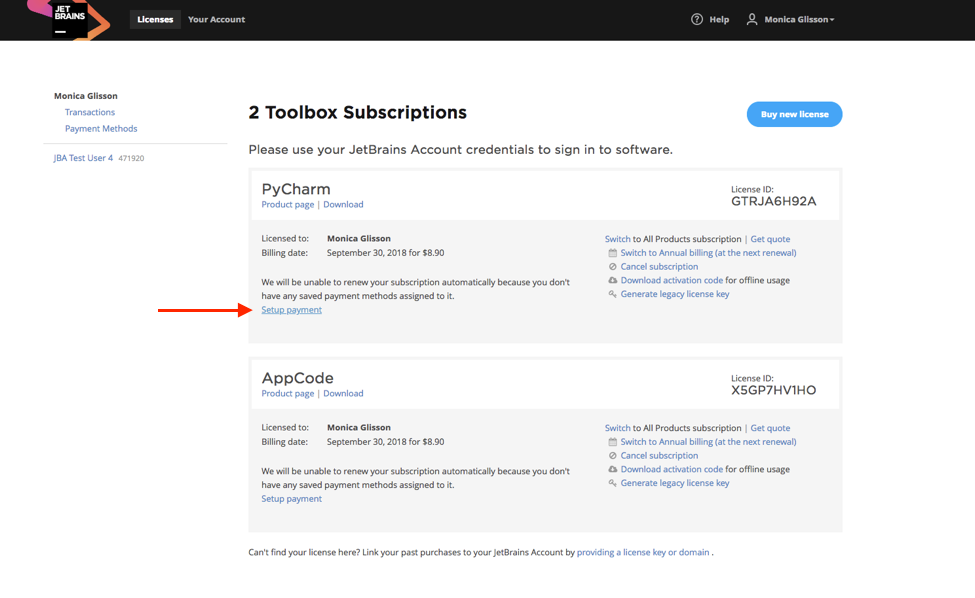Open the Your Account tab
Image resolution: width=975 pixels, height=598 pixels.
(216, 19)
